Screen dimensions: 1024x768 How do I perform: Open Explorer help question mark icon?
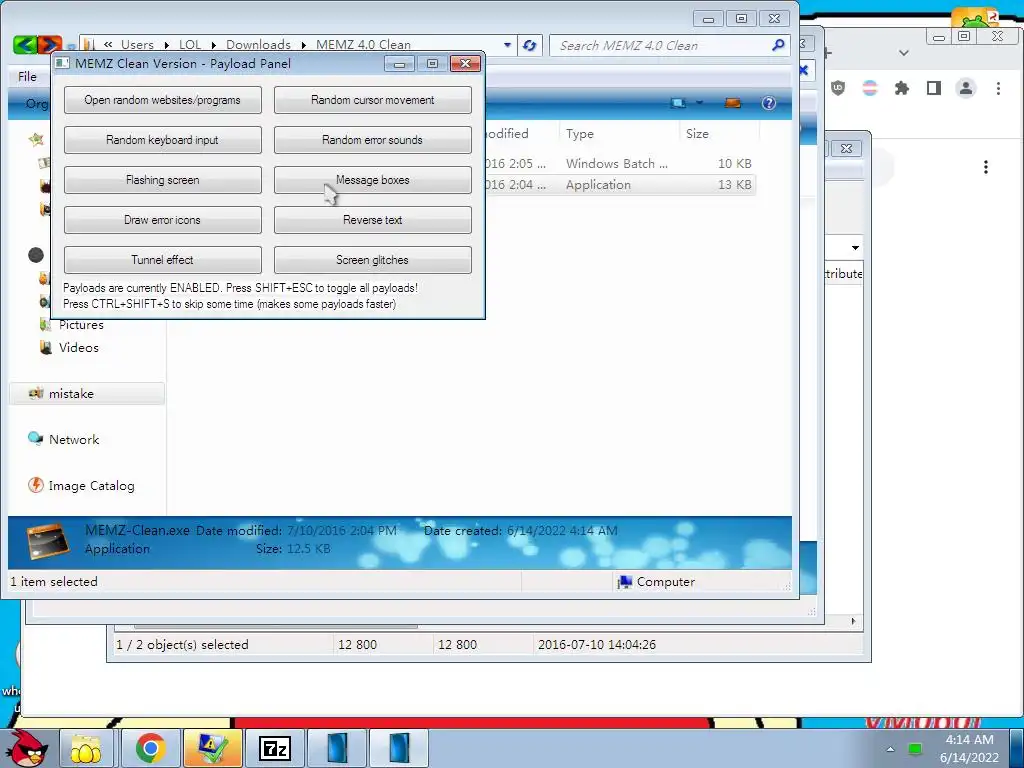(769, 103)
